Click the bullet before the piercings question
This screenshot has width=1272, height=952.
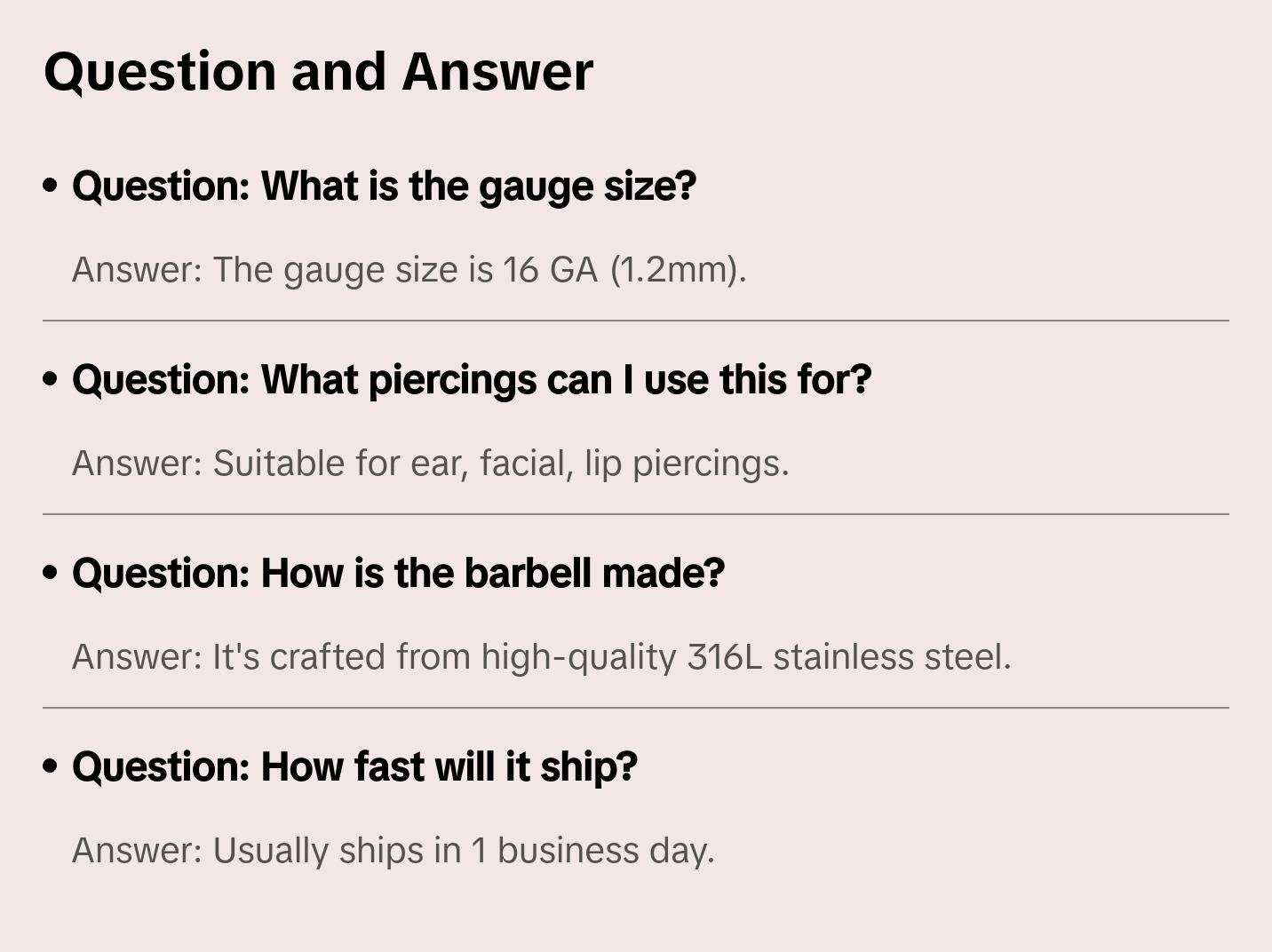51,380
